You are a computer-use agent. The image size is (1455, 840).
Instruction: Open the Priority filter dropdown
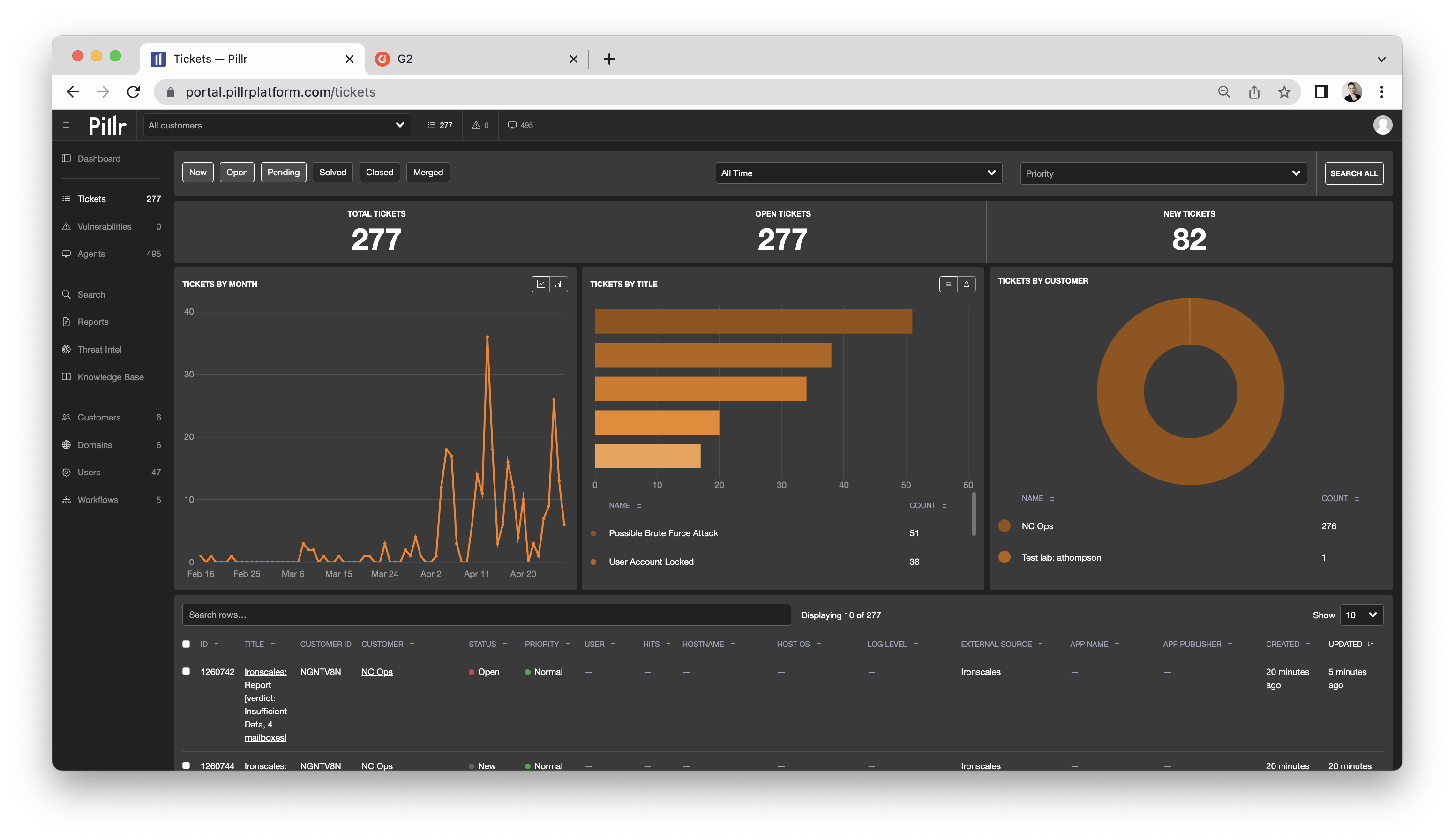1162,173
